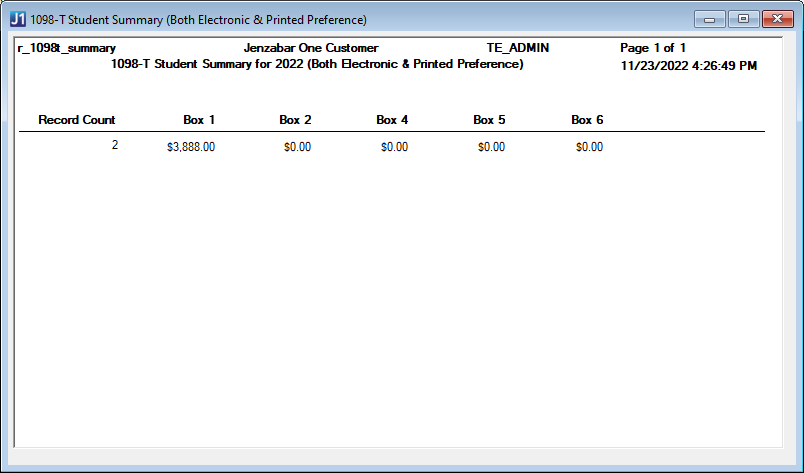Click the window title bar text
The image size is (804, 473).
tap(198, 20)
